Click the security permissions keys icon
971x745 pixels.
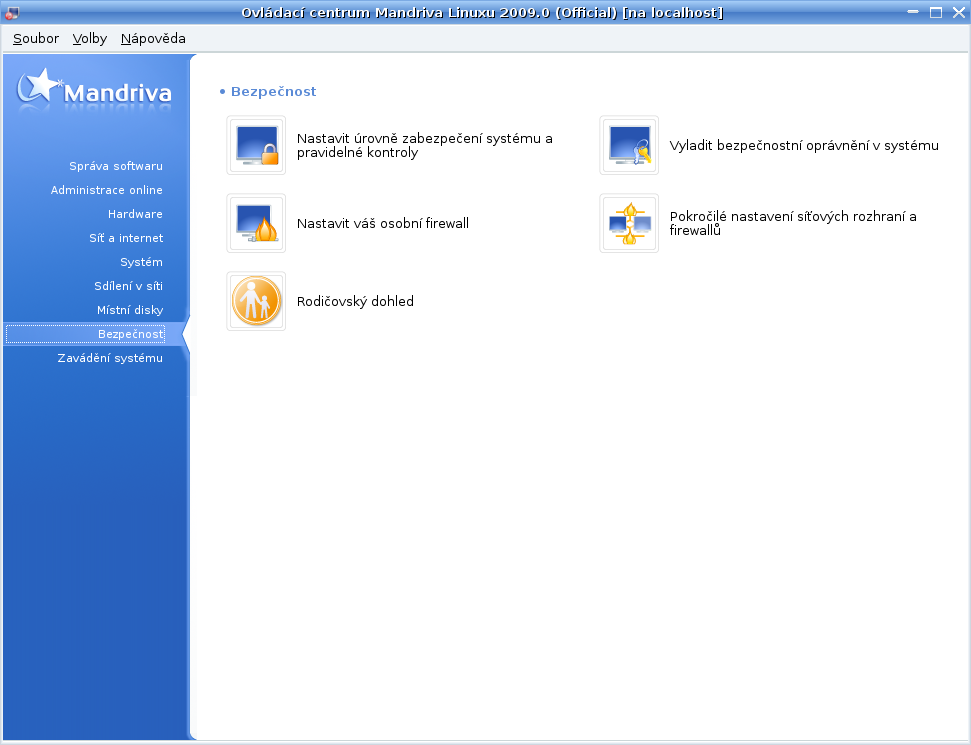(629, 146)
